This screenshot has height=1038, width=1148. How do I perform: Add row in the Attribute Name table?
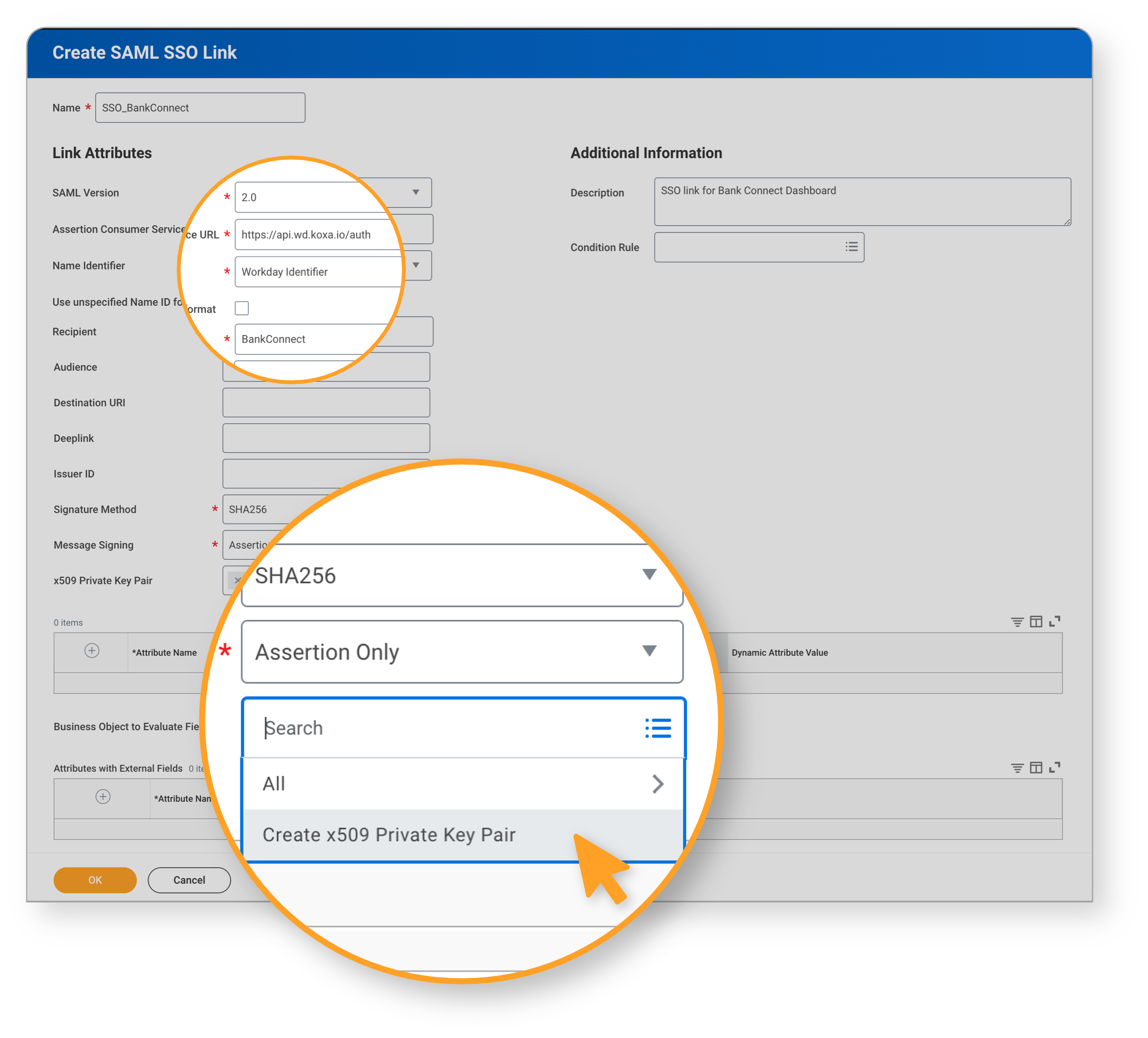tap(92, 651)
